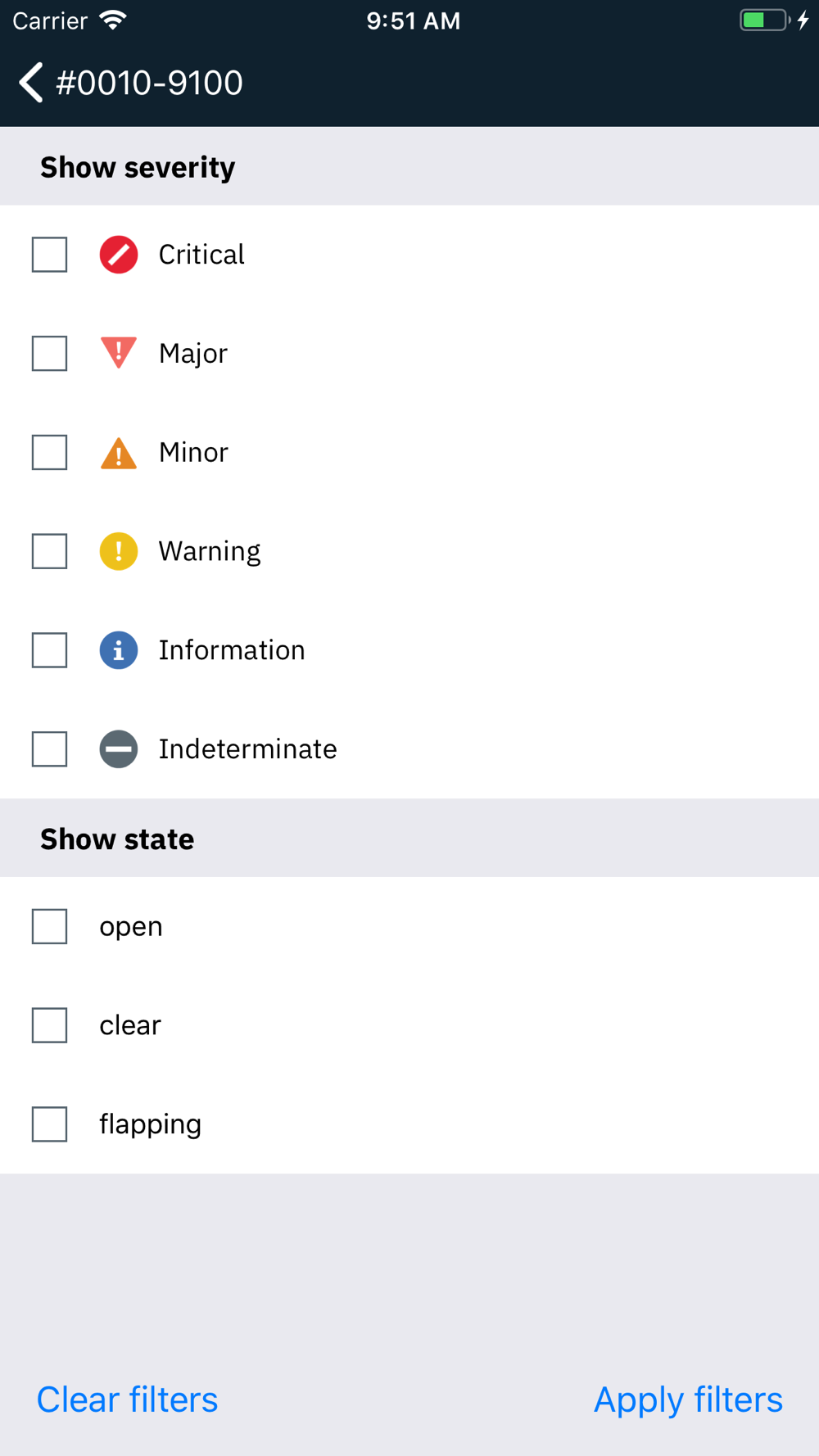Viewport: 819px width, 1456px height.
Task: Tap the orange Minor warning icon
Action: pos(119,453)
